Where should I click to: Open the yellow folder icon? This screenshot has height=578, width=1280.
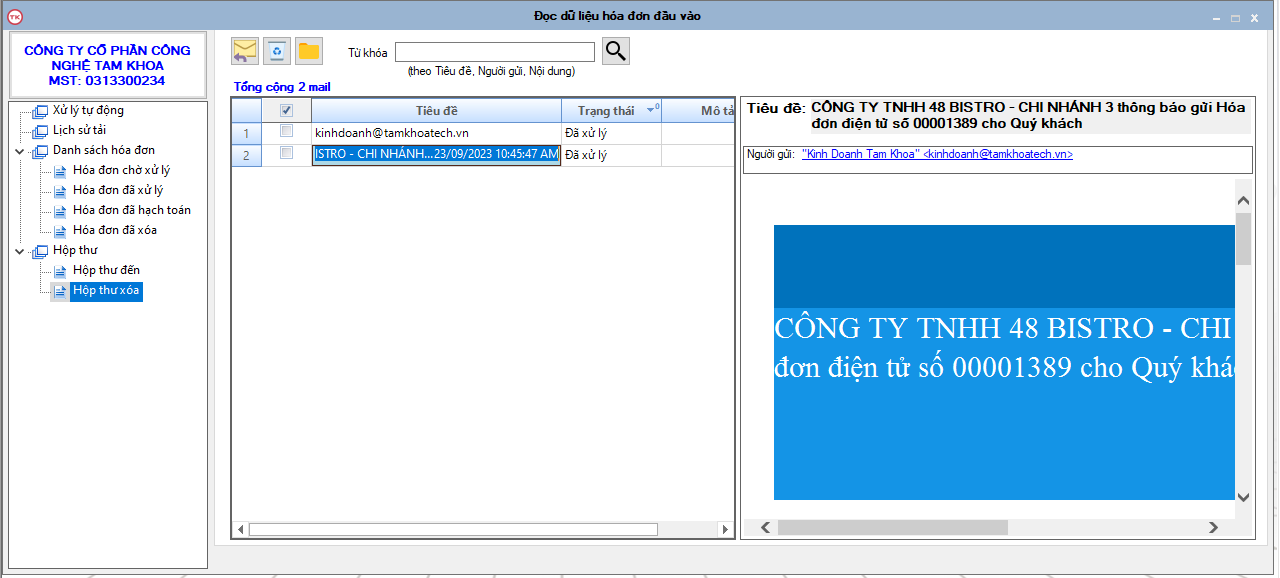(x=309, y=51)
